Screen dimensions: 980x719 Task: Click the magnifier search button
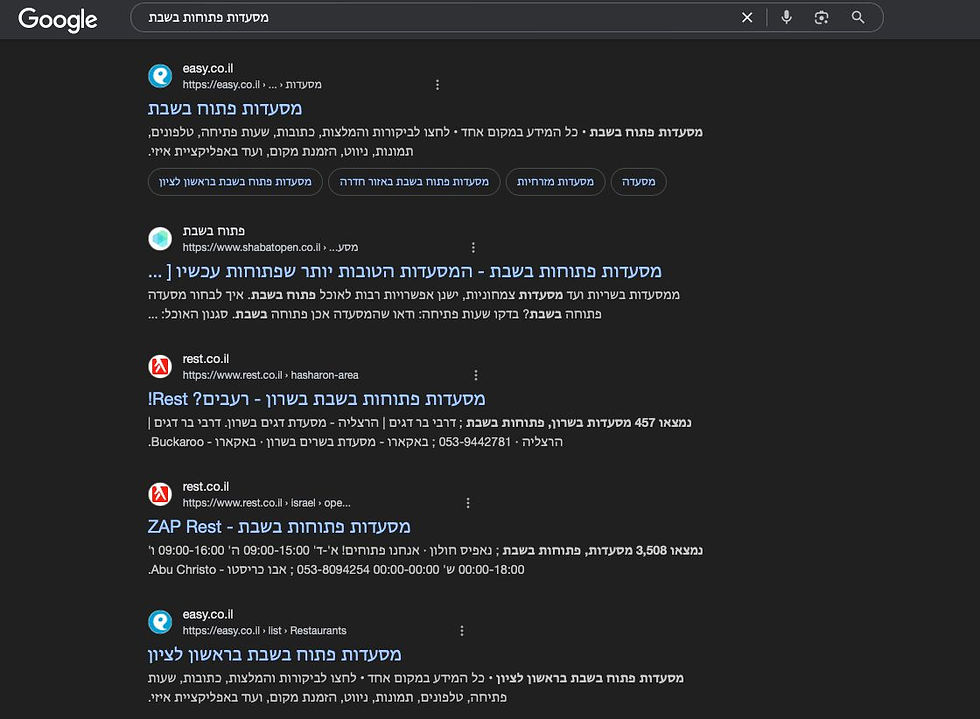click(x=858, y=18)
